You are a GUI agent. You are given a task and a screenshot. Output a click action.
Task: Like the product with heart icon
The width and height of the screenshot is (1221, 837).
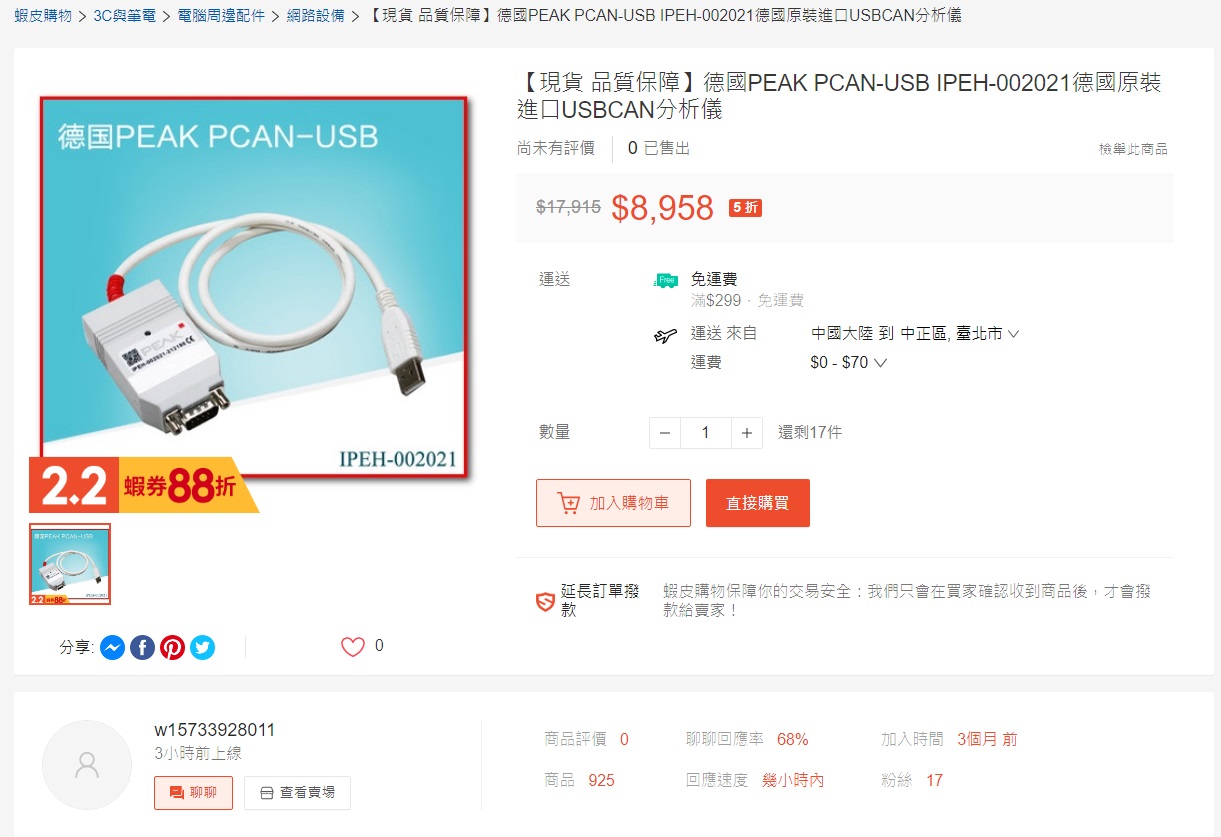point(353,647)
